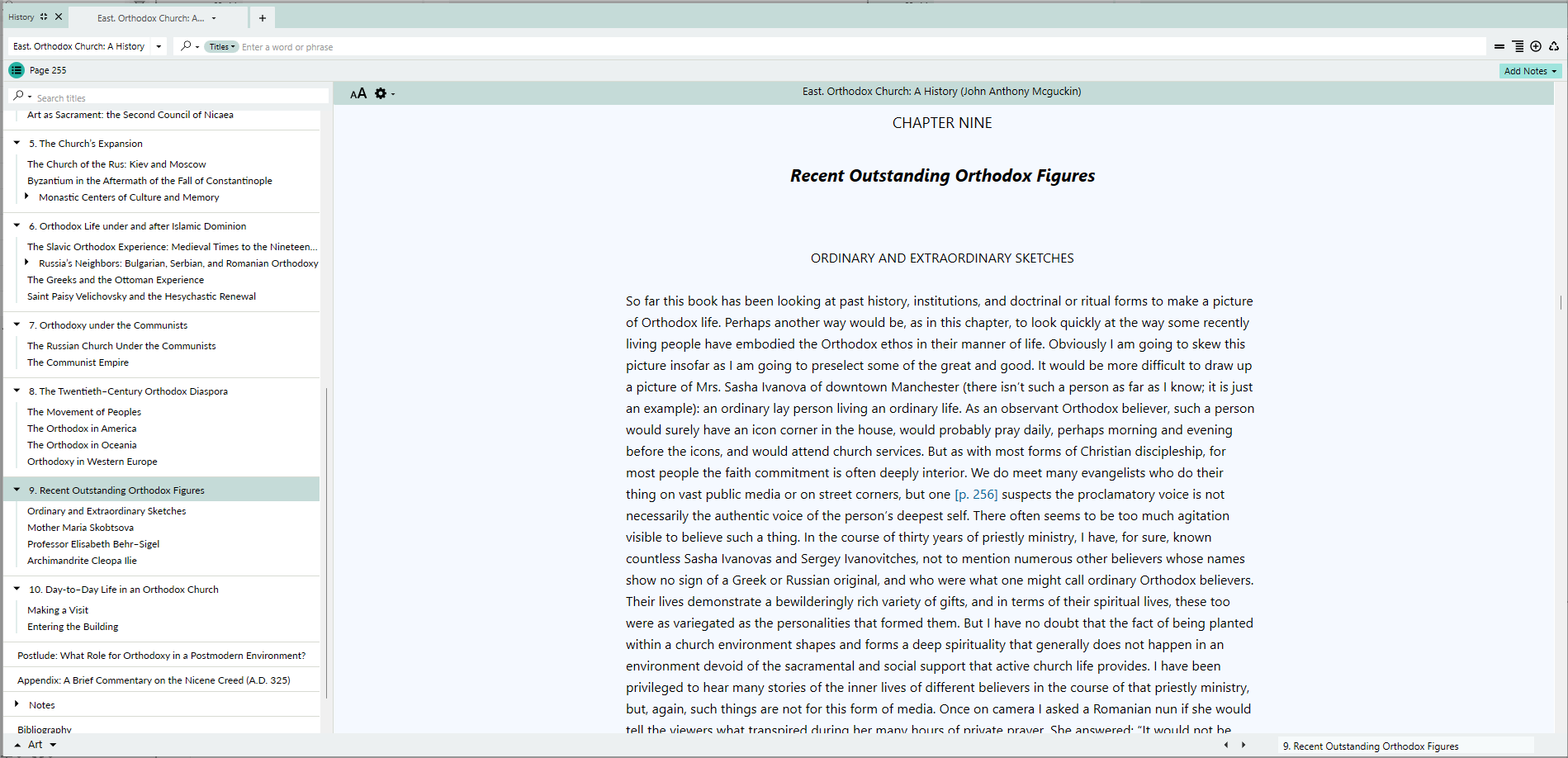Viewport: 1568px width, 758px height.
Task: Click the AA font size icon
Action: tap(358, 93)
